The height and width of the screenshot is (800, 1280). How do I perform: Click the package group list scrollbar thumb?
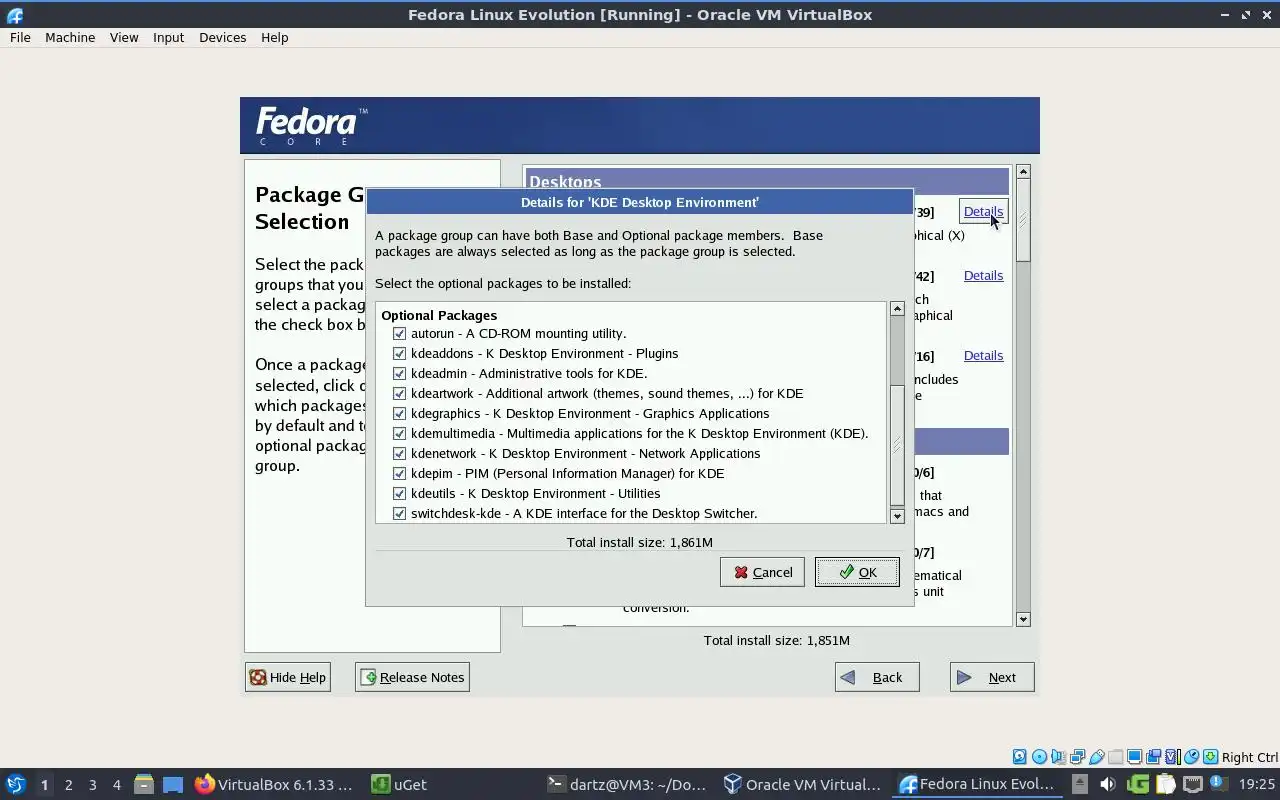coord(1023,220)
